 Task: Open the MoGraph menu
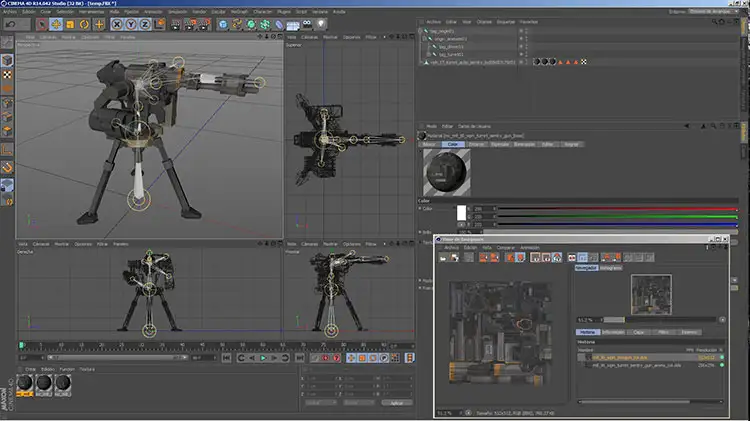point(240,11)
